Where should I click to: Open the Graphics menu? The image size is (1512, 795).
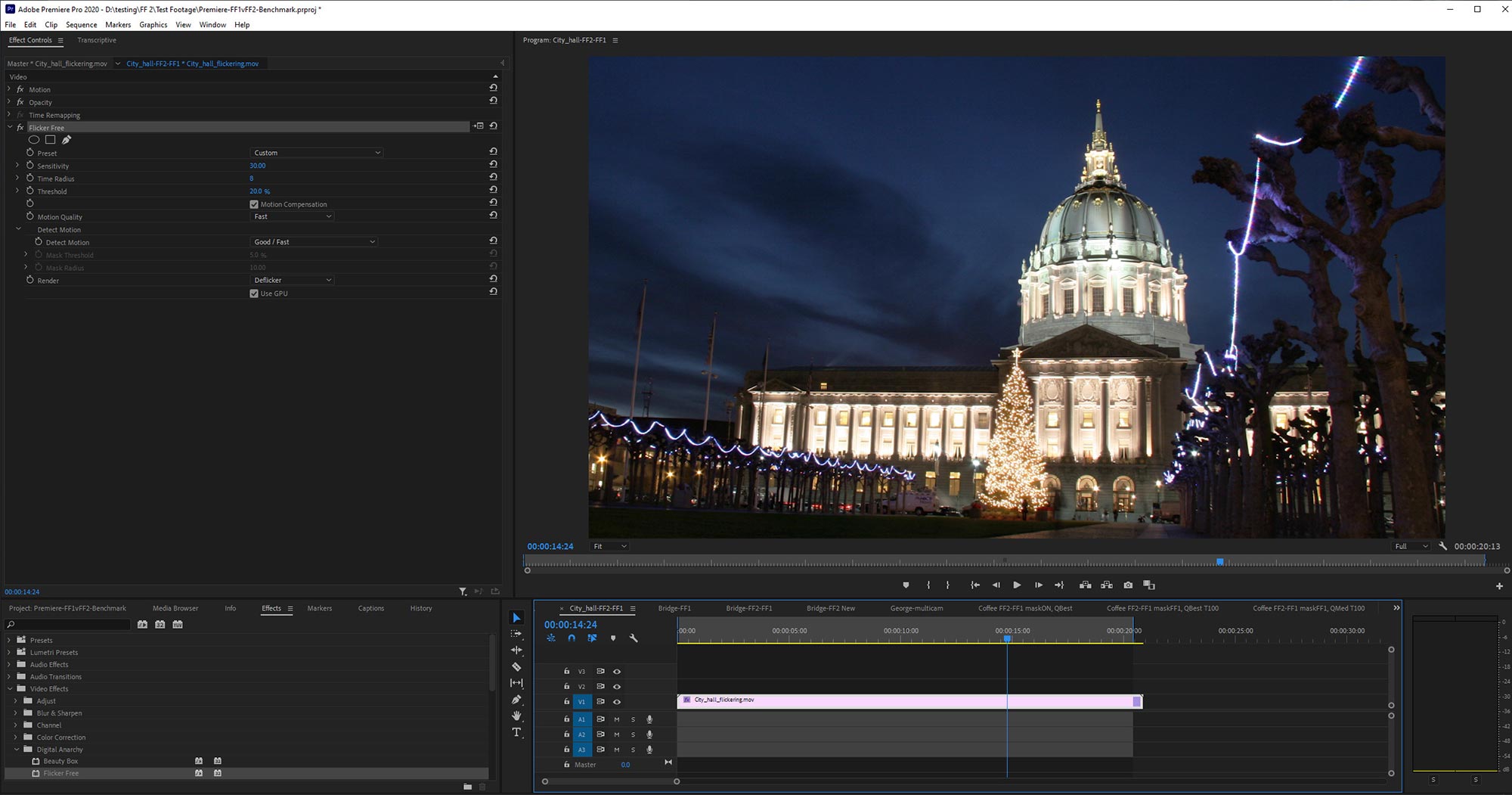coord(153,25)
